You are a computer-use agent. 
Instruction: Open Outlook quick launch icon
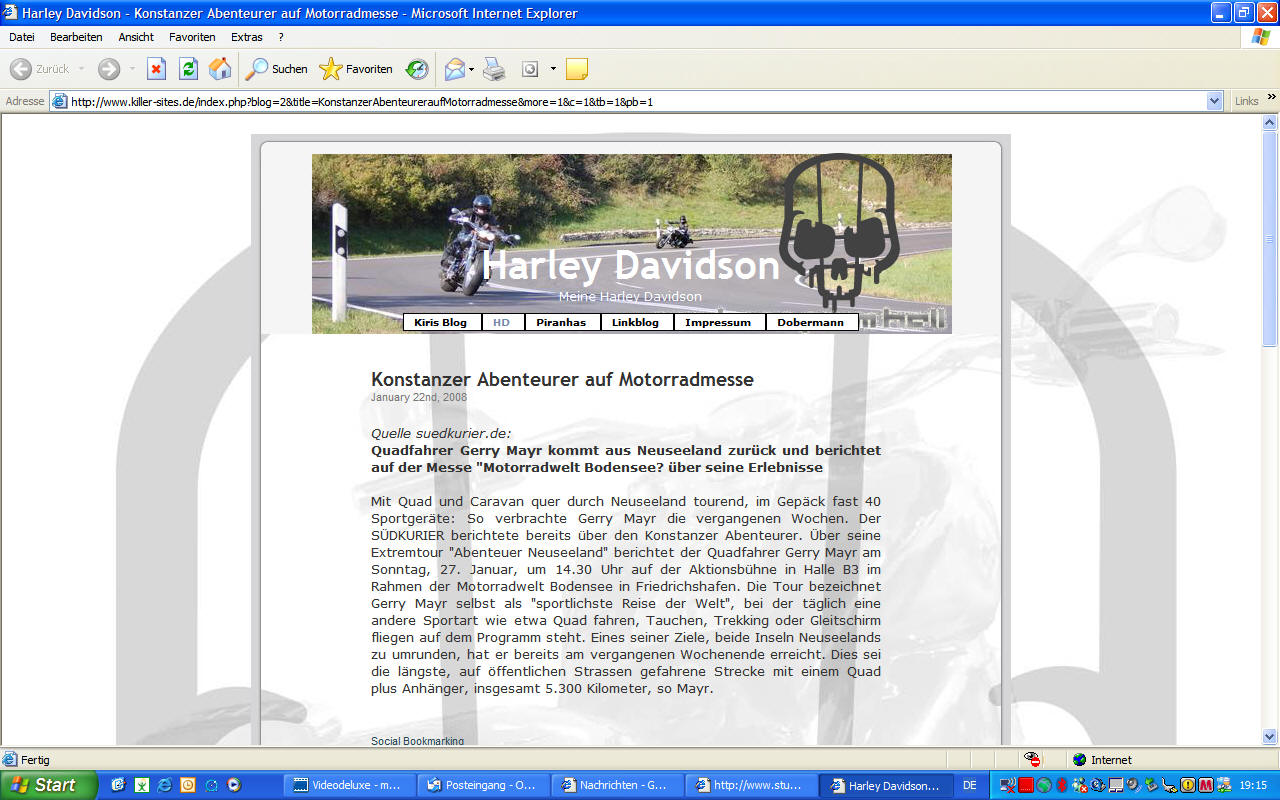118,785
